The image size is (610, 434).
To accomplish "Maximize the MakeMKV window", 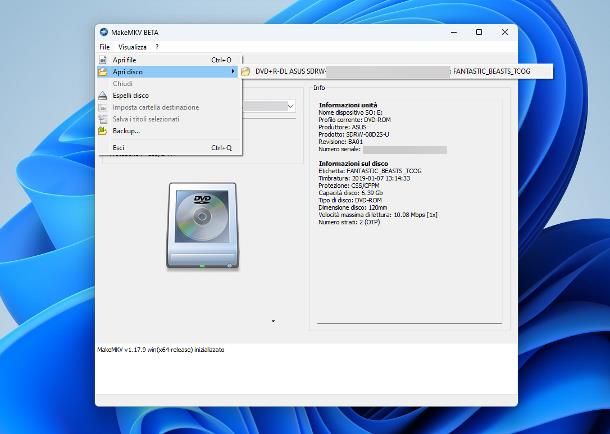I will tap(479, 32).
